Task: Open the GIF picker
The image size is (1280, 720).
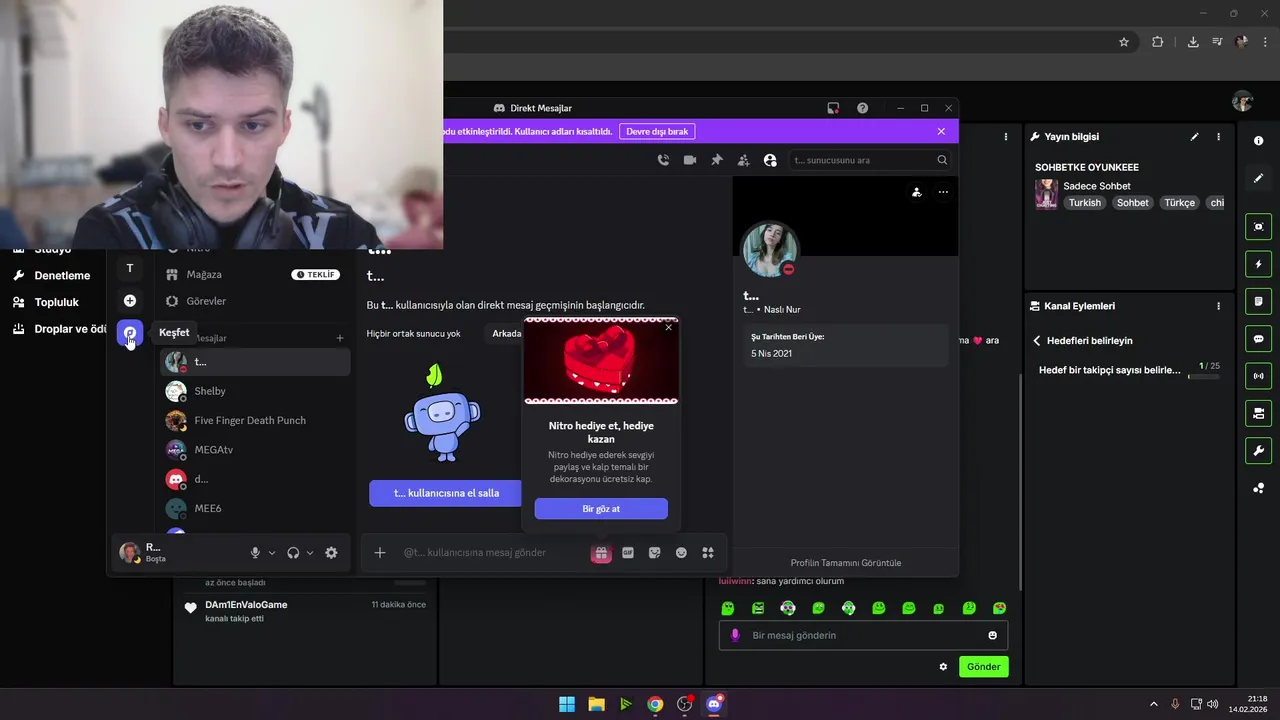Action: click(628, 553)
